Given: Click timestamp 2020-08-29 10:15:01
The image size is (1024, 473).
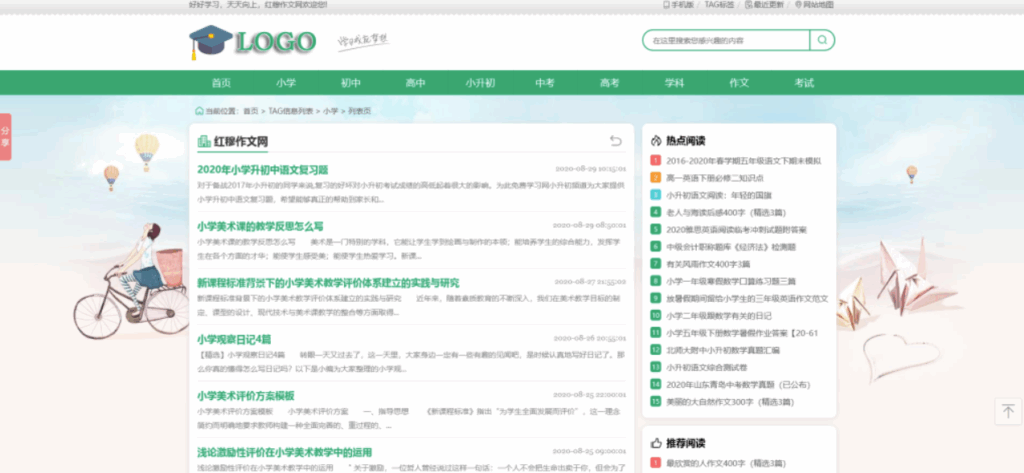Looking at the screenshot, I should point(590,169).
